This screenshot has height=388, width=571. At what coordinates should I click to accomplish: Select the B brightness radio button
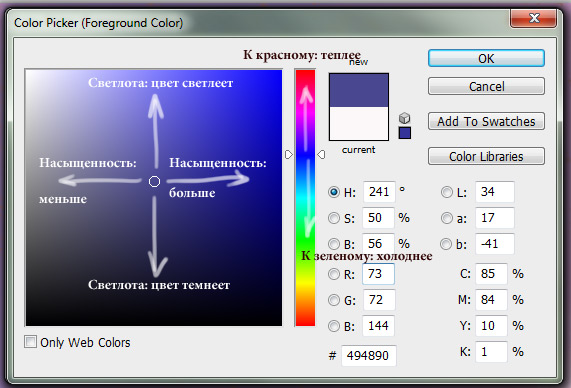334,244
